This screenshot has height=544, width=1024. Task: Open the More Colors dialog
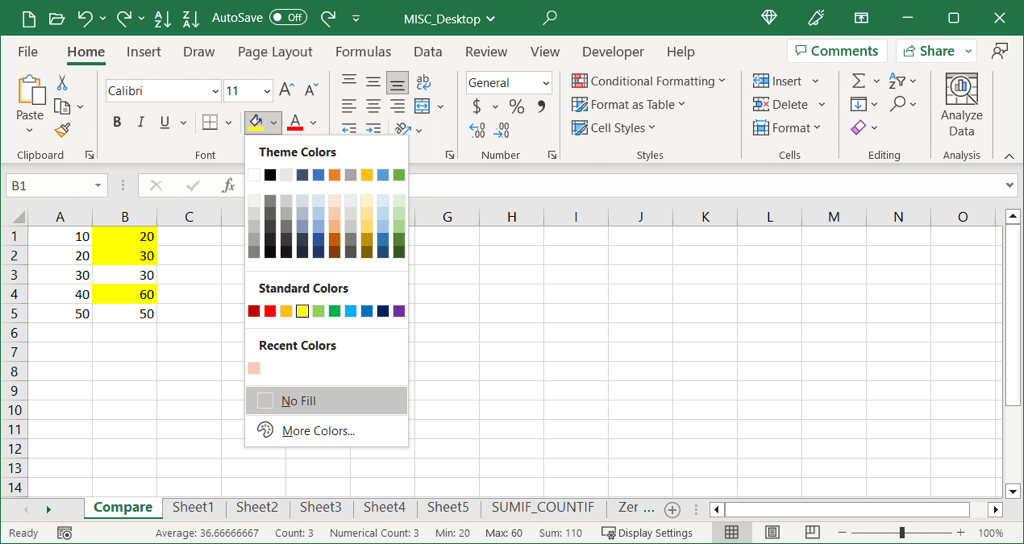click(x=318, y=431)
